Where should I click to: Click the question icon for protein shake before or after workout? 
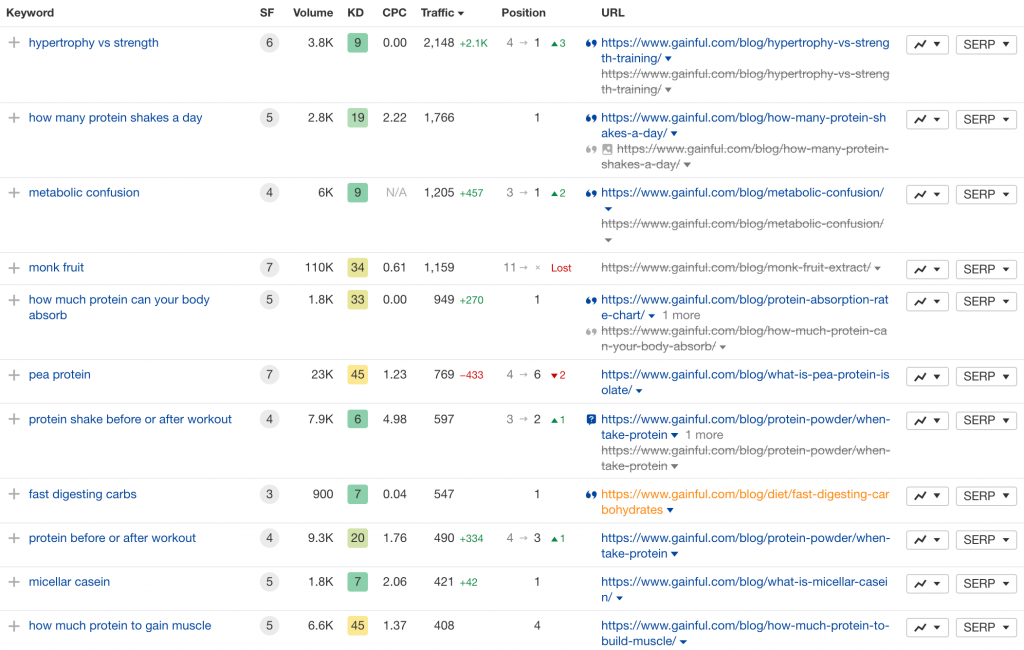[591, 420]
